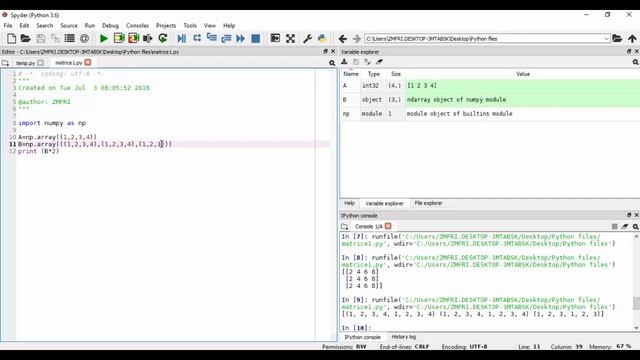640x360 pixels.
Task: Go forward with the right arrow
Action: point(357,39)
